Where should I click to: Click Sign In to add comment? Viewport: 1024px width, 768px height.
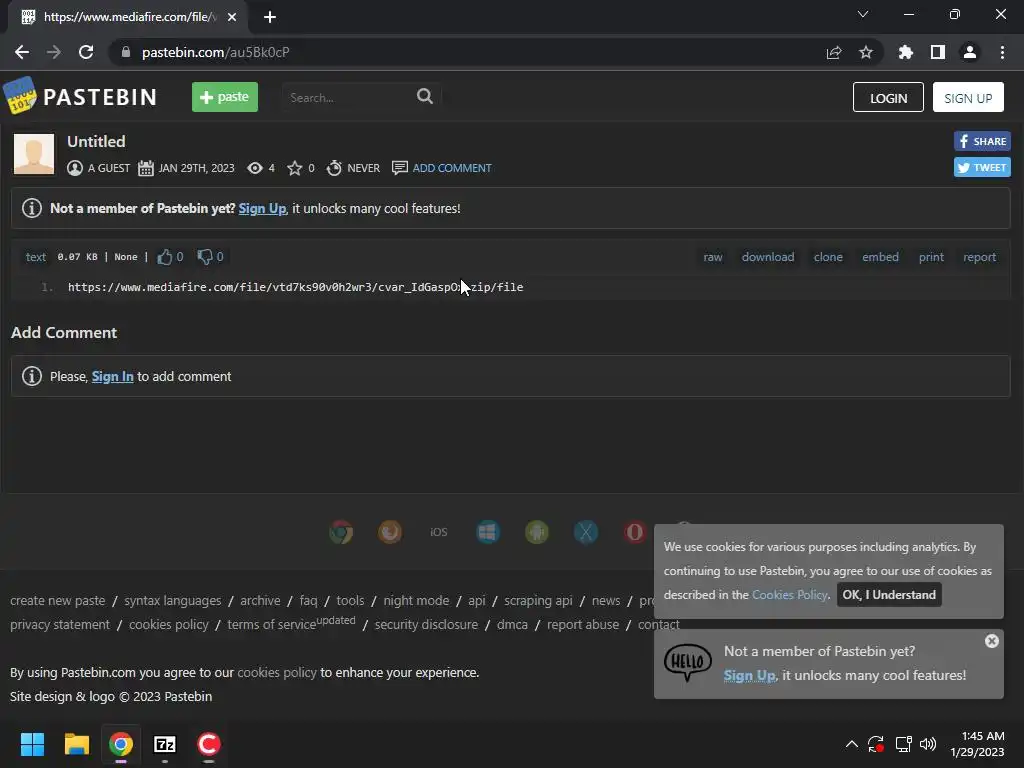coord(112,376)
